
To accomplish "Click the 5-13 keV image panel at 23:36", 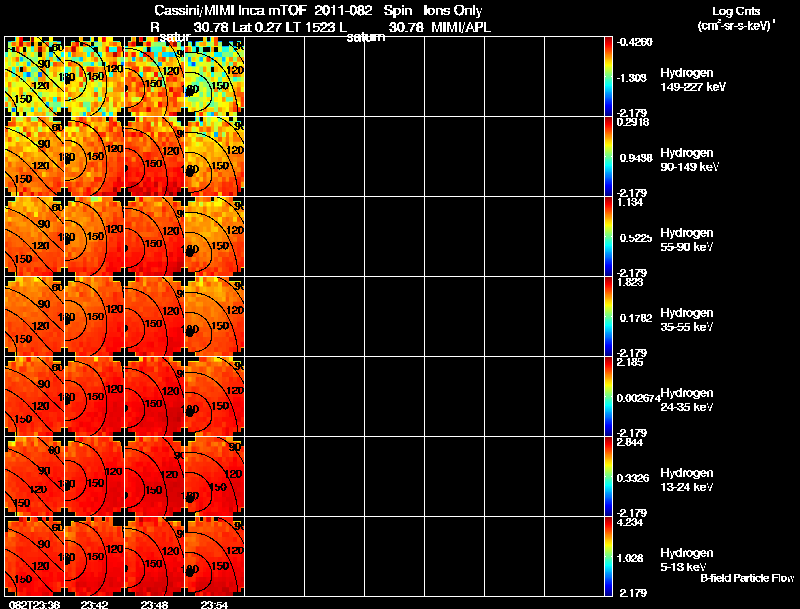I will point(35,556).
